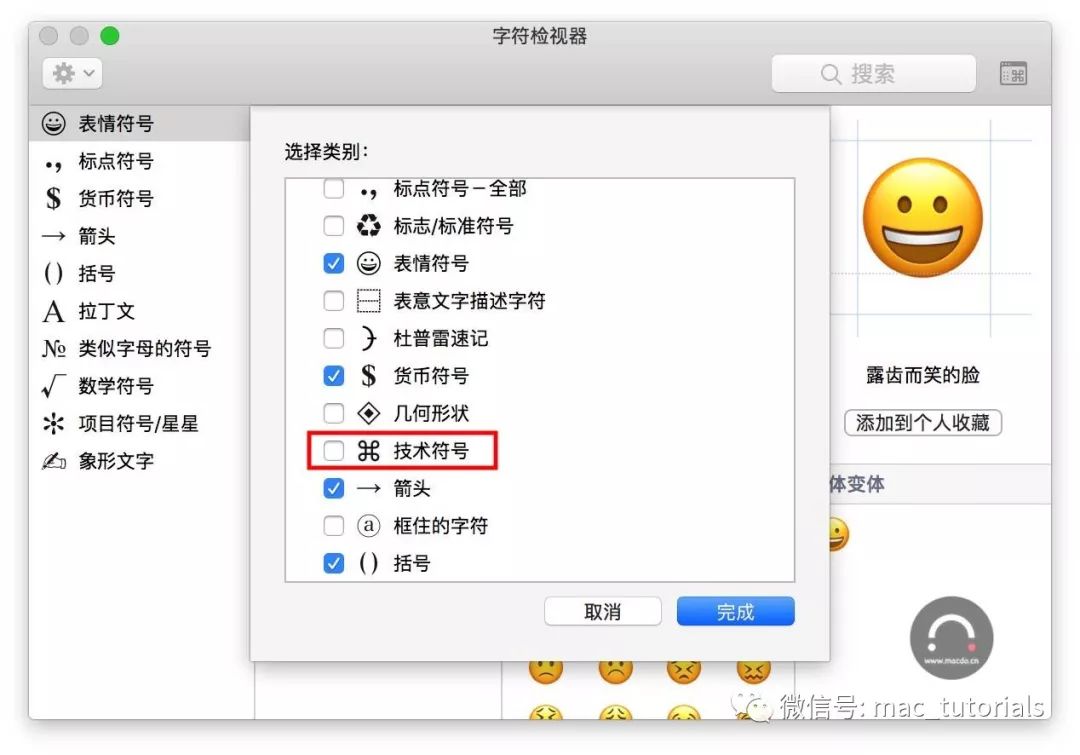
Task: Select 类似字母的符号 letterlike symbols in sidebar
Action: (139, 349)
